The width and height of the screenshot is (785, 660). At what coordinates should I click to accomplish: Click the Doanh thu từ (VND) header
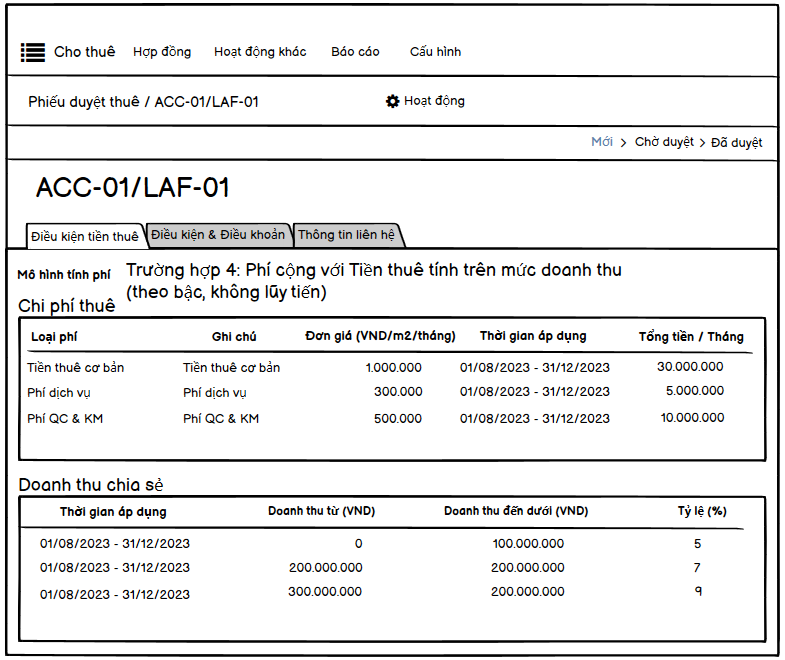pyautogui.click(x=321, y=511)
